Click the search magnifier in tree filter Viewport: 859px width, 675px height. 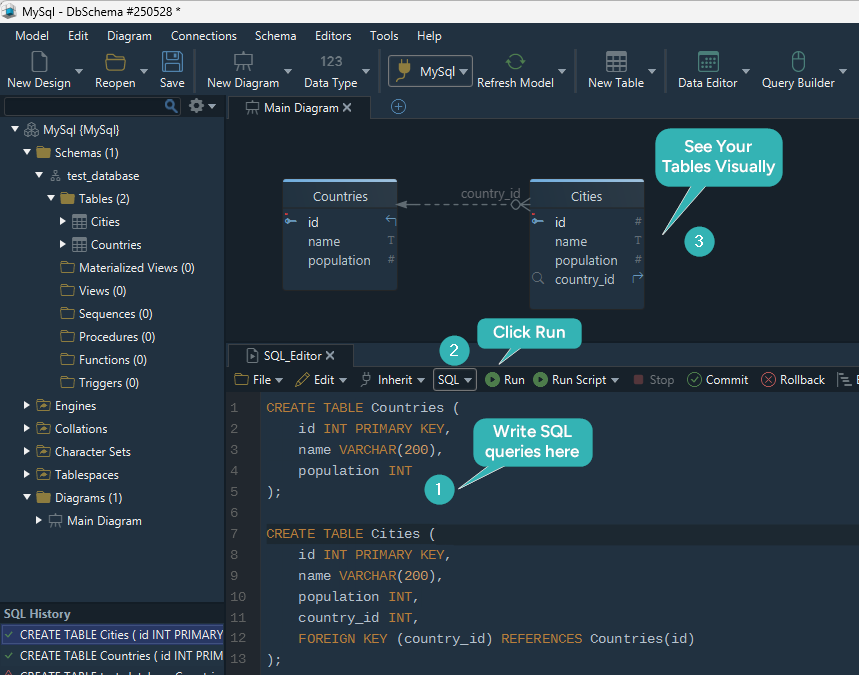[x=171, y=106]
